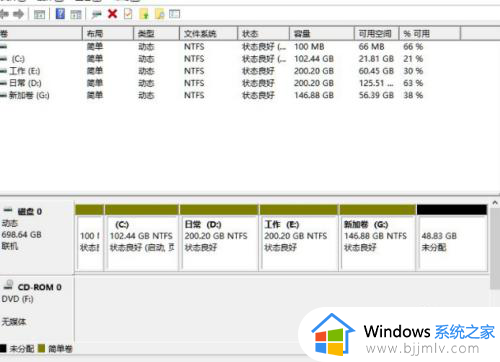Screen dimensions: 500x362
Task: Click the view settings icon at toolbar end
Action: (174, 14)
